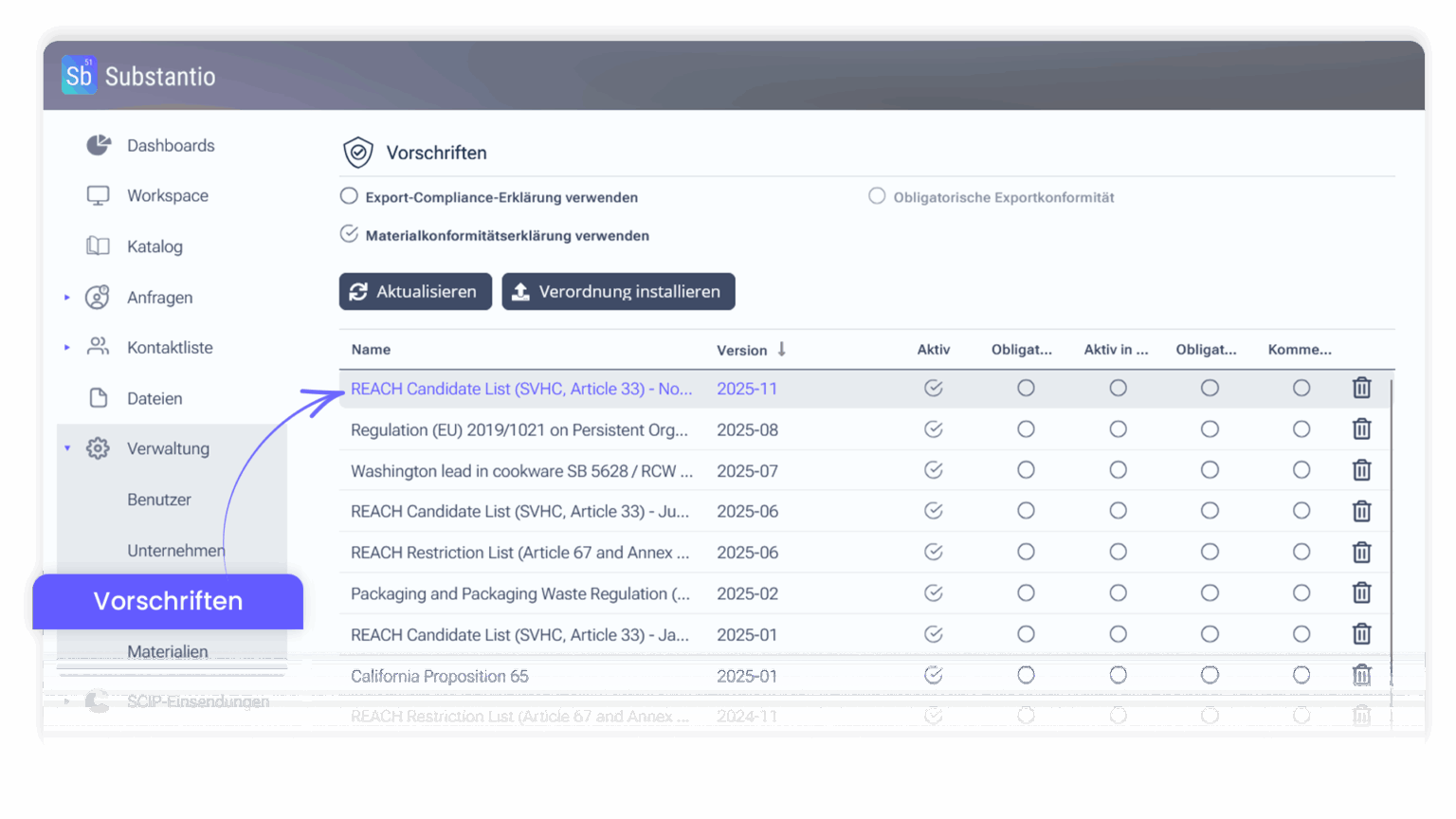The width and height of the screenshot is (1456, 819).
Task: Collapse the Verwaltung section
Action: [66, 447]
